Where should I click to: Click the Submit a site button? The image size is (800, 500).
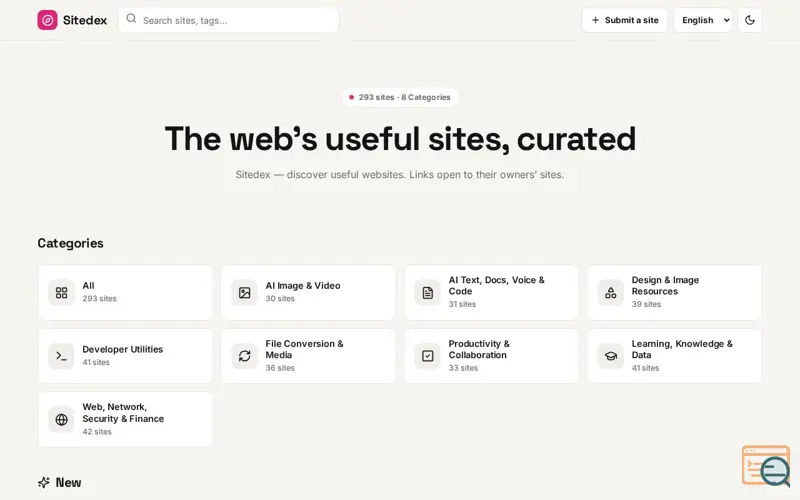tap(624, 20)
